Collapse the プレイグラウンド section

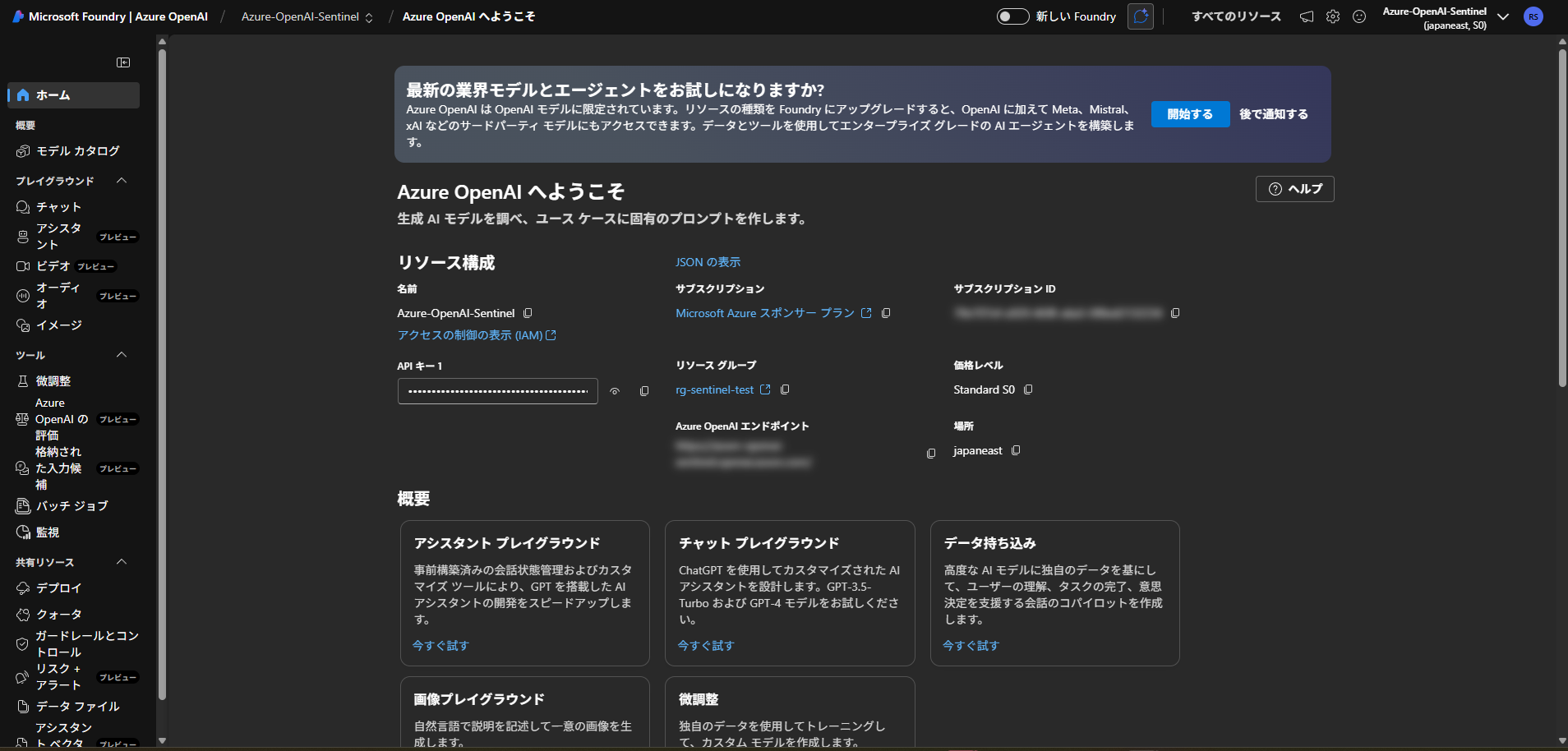[x=122, y=181]
